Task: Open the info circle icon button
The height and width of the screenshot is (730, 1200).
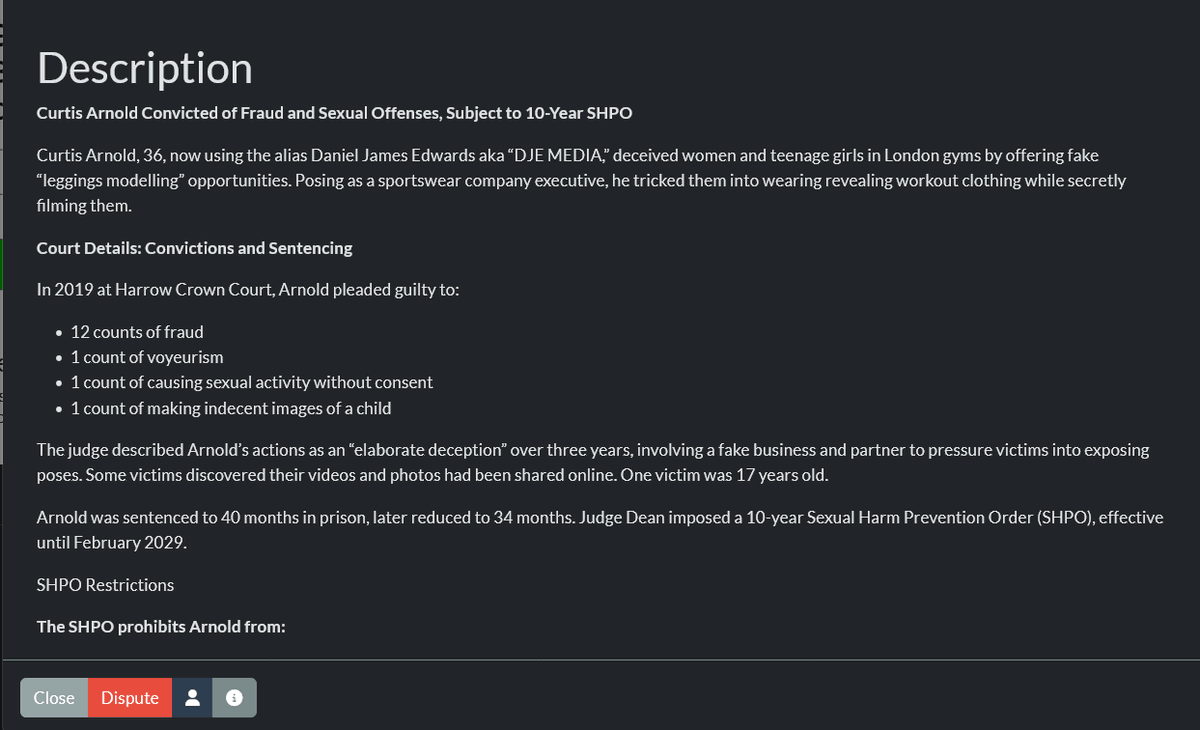Action: 234,698
